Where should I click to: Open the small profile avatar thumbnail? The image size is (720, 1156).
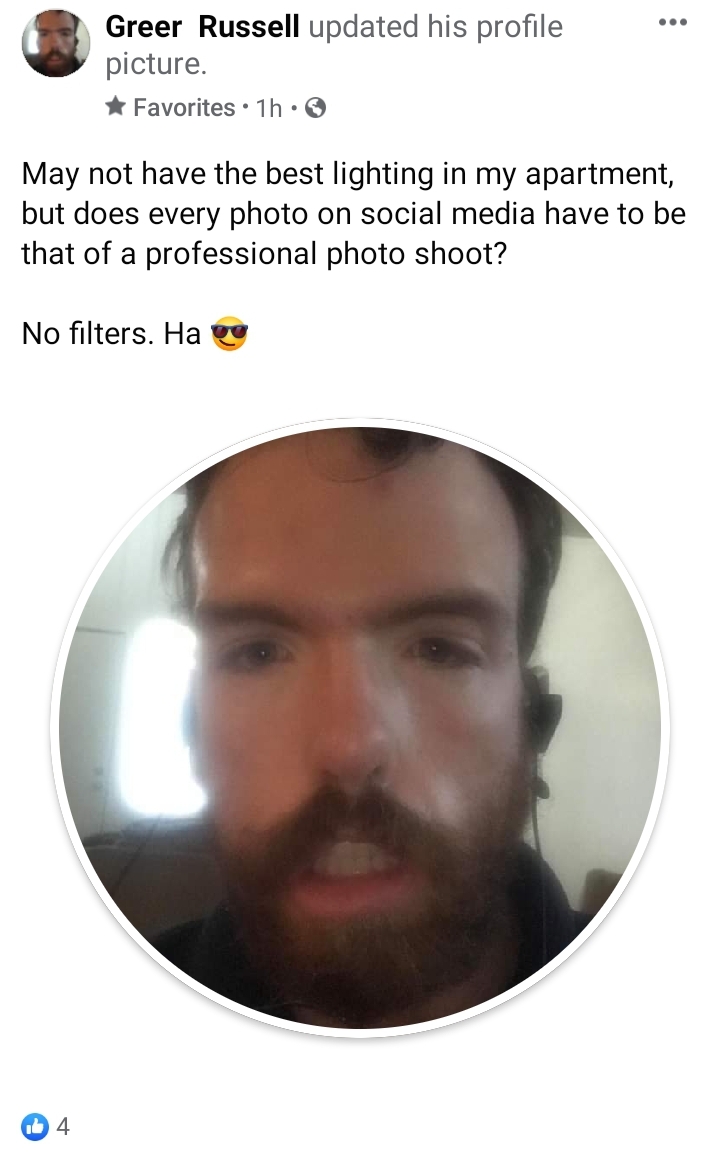[x=56, y=44]
